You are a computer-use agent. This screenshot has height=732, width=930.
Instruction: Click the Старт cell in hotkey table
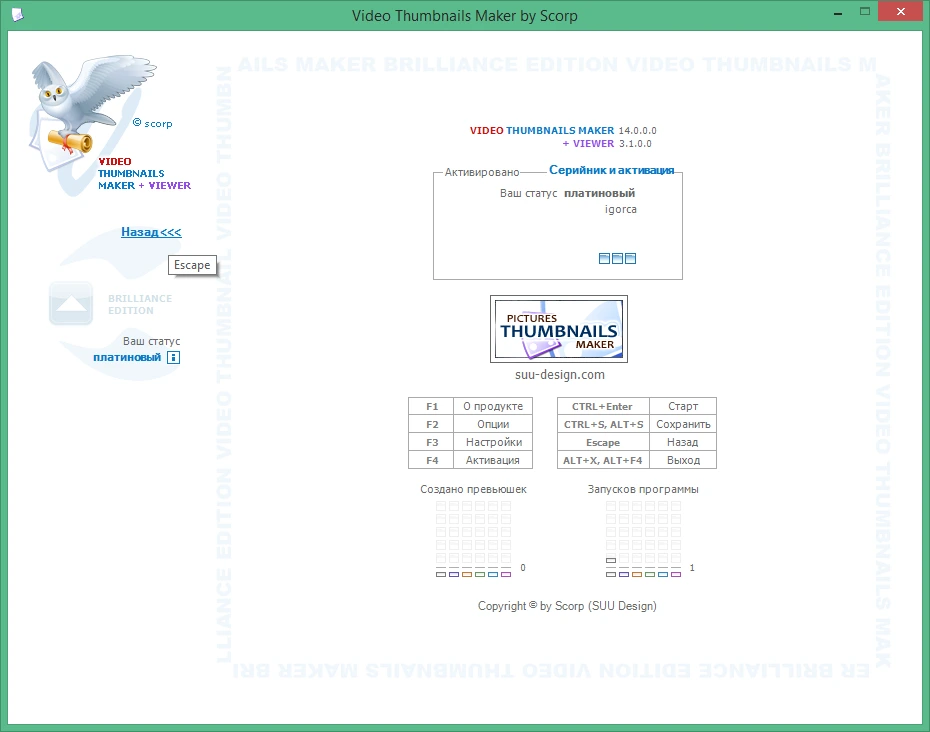pyautogui.click(x=683, y=406)
